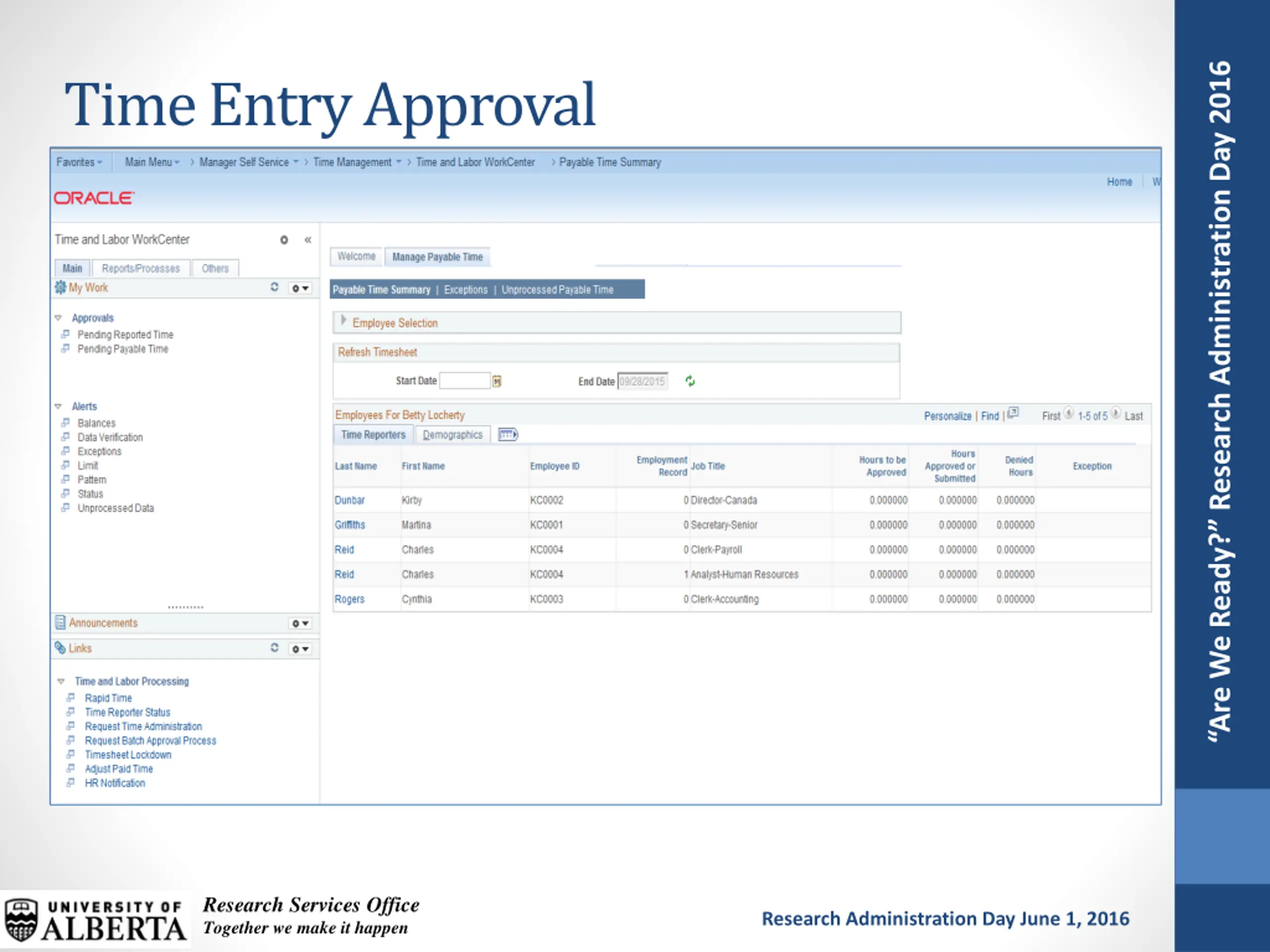The image size is (1270, 952).
Task: Click the view all popup icon near Find
Action: [1014, 413]
